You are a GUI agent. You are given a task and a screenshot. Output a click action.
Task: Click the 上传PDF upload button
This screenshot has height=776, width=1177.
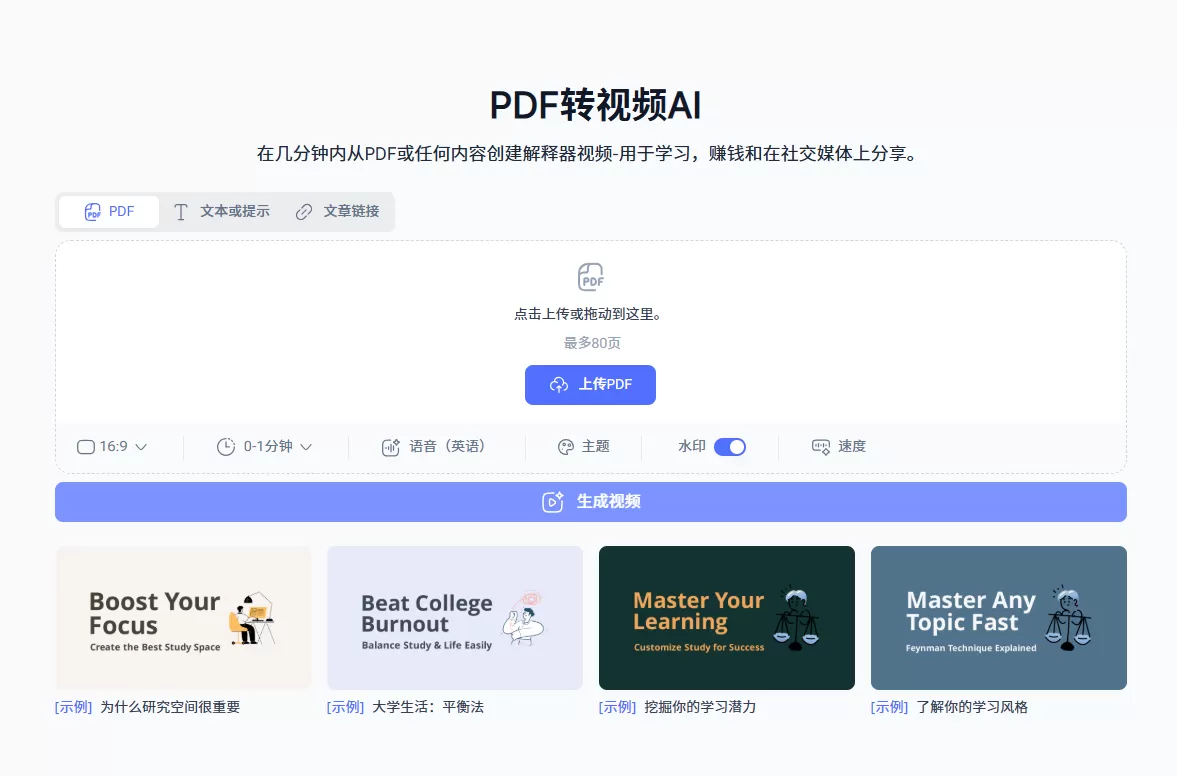click(x=590, y=385)
